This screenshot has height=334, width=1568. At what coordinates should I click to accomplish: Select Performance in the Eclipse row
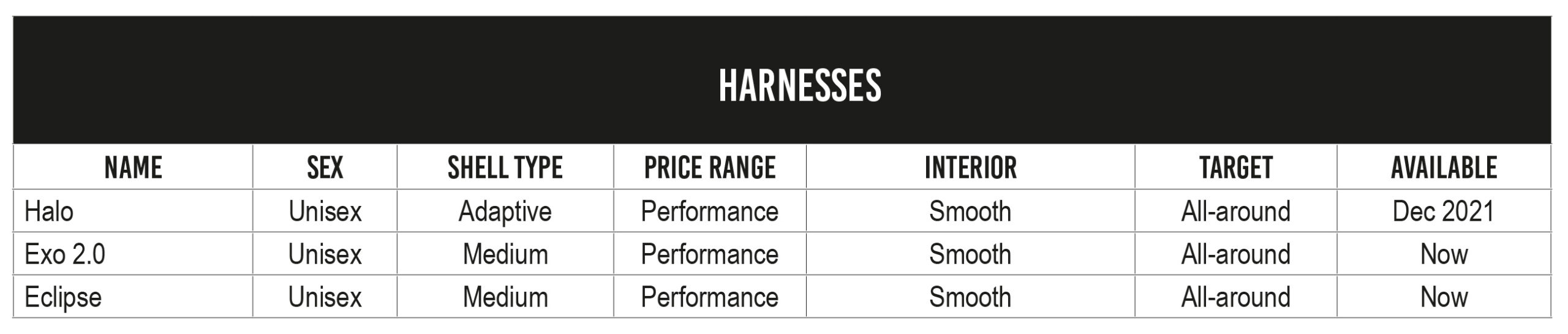pos(709,297)
